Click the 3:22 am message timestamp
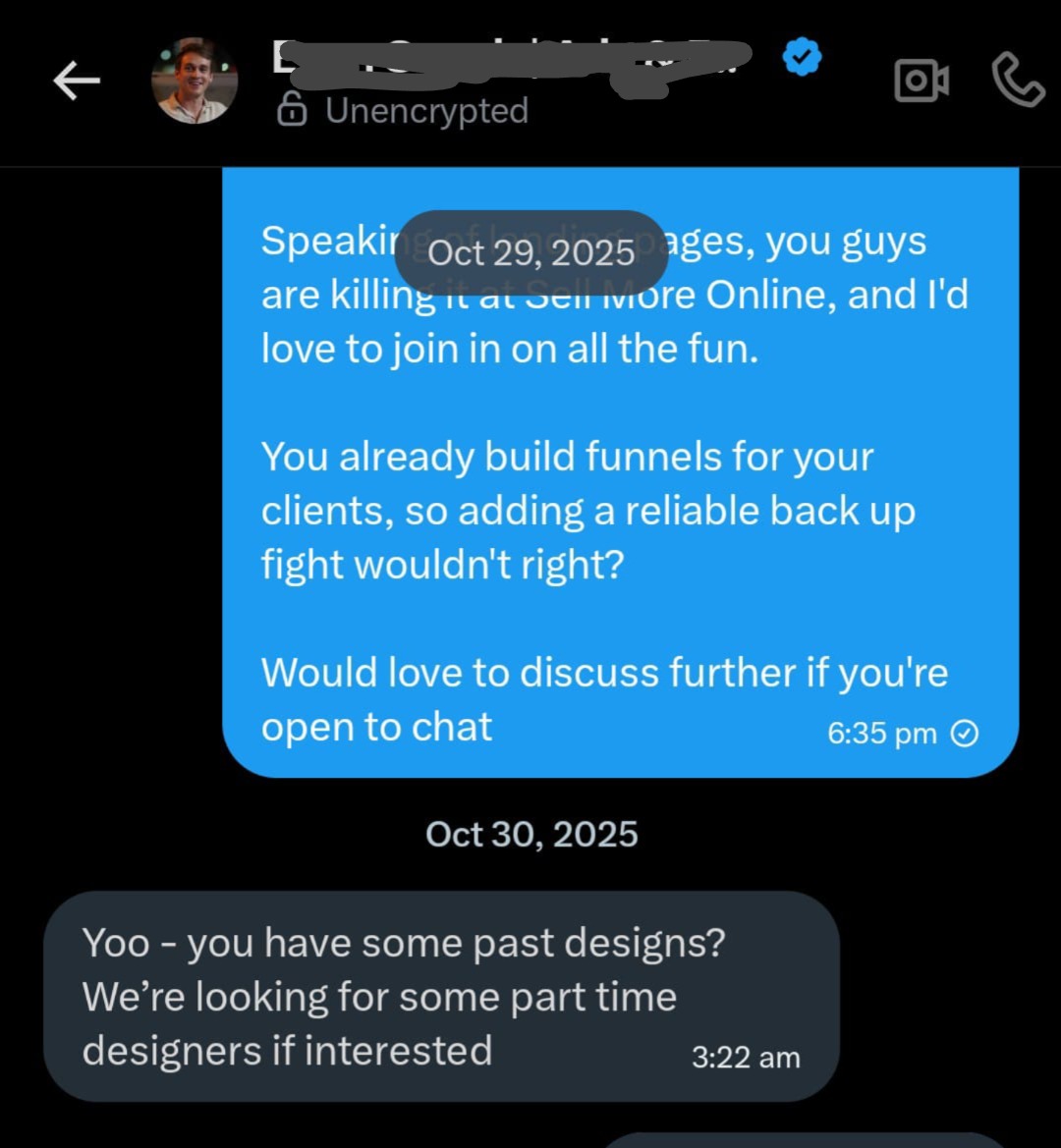Image resolution: width=1061 pixels, height=1148 pixels. click(746, 1058)
